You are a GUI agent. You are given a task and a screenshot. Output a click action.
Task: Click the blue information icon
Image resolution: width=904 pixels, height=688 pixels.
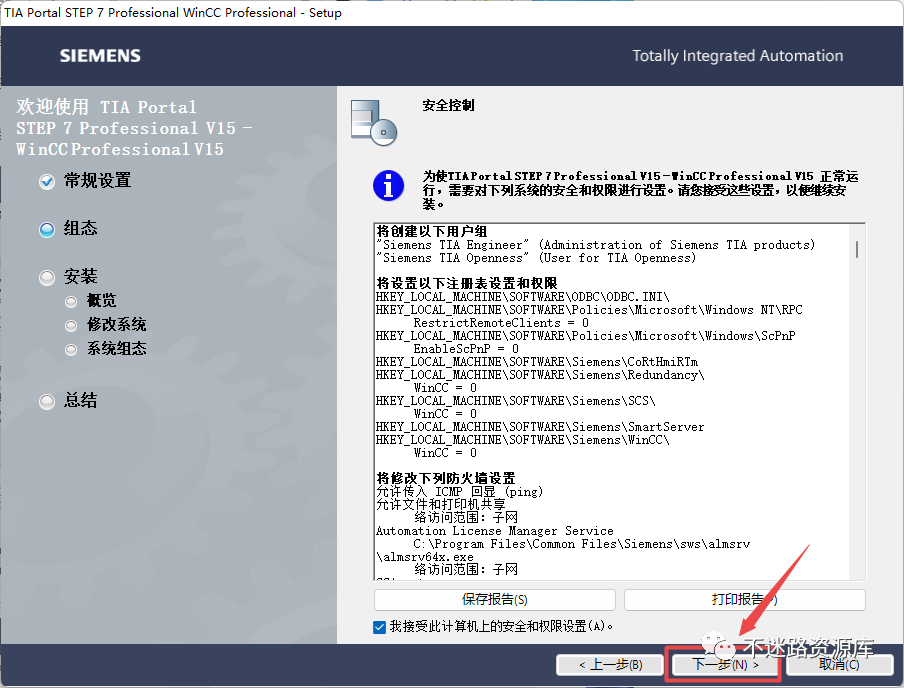tap(388, 186)
